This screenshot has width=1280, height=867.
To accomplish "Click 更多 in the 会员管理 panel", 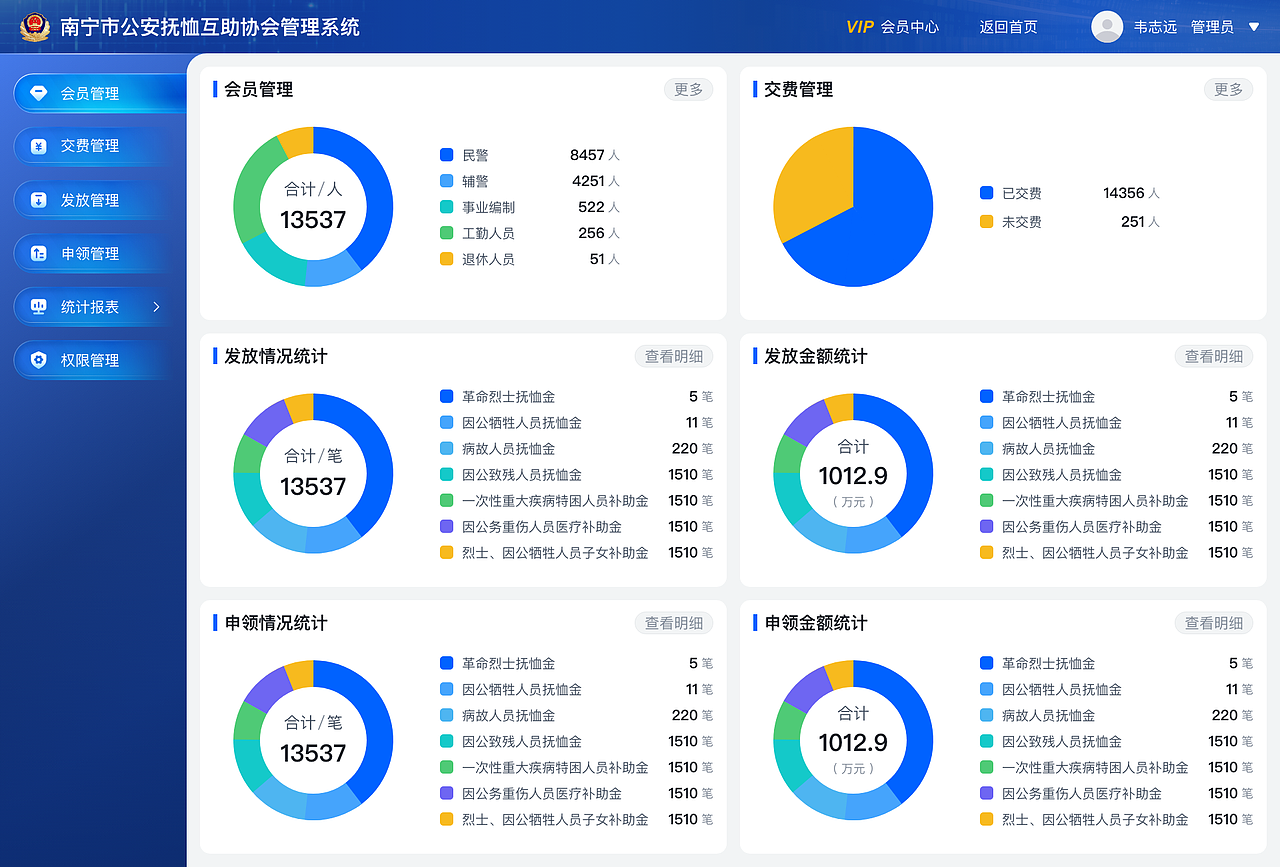I will pos(688,89).
